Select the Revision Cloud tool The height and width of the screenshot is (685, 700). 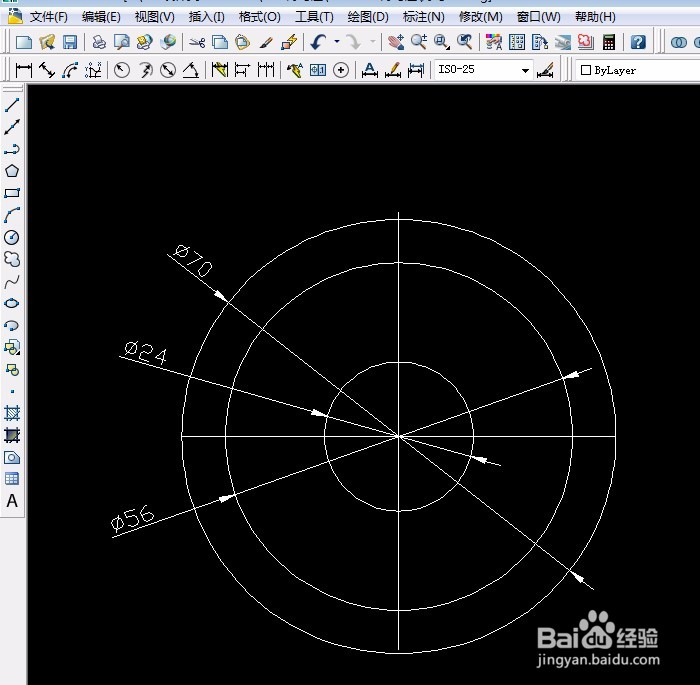pyautogui.click(x=12, y=259)
